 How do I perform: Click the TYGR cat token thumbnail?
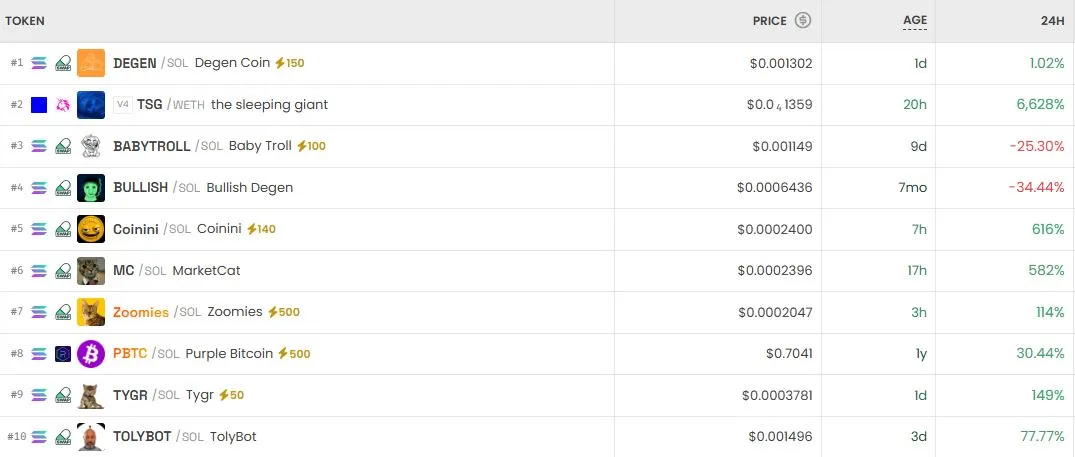90,395
